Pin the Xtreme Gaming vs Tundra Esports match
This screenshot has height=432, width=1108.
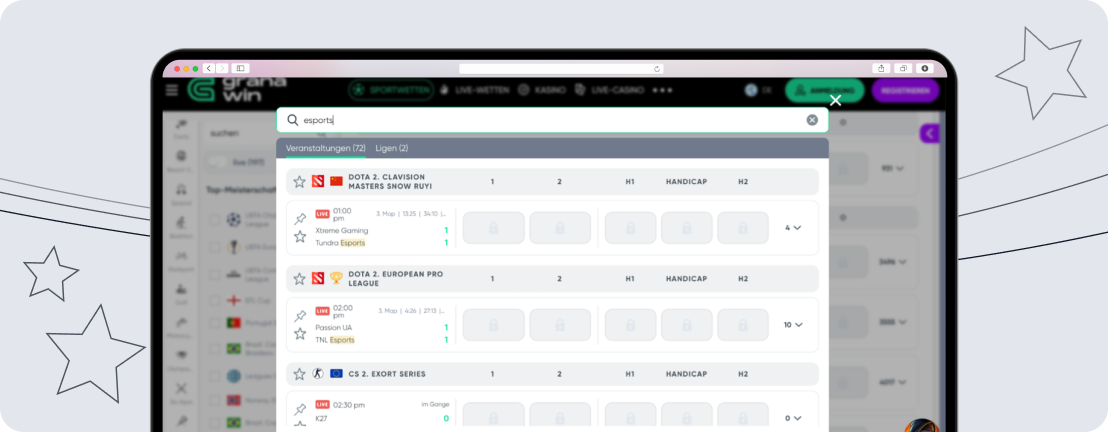[x=300, y=219]
